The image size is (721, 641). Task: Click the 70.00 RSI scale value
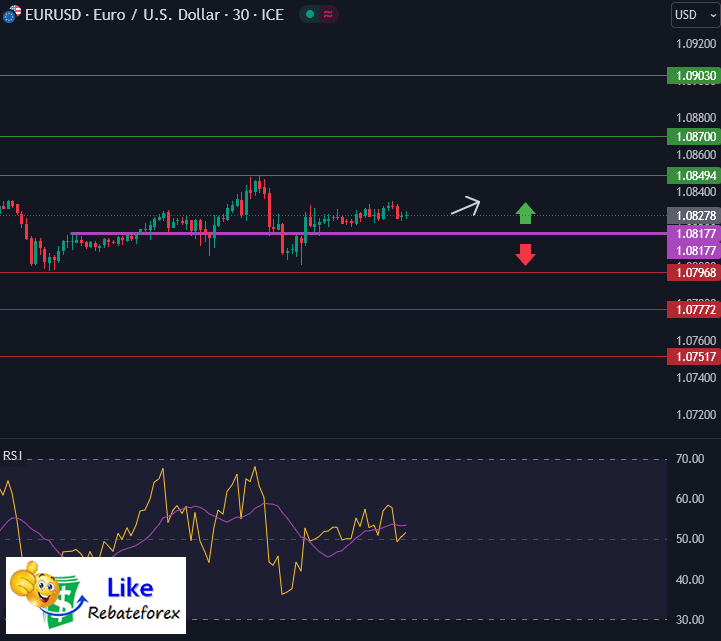click(690, 458)
